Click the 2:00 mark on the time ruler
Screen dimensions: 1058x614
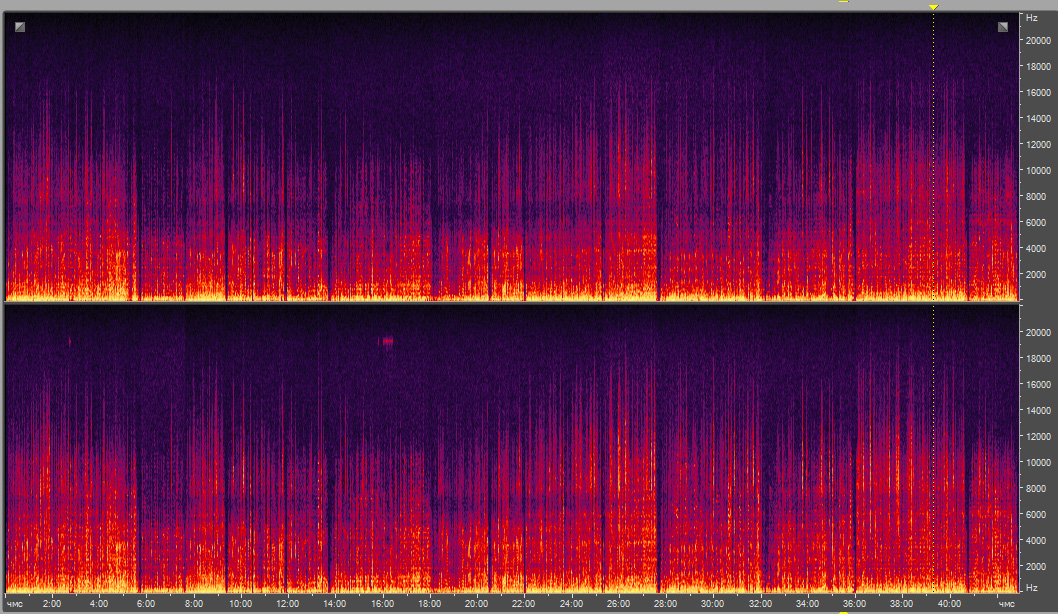tap(52, 604)
